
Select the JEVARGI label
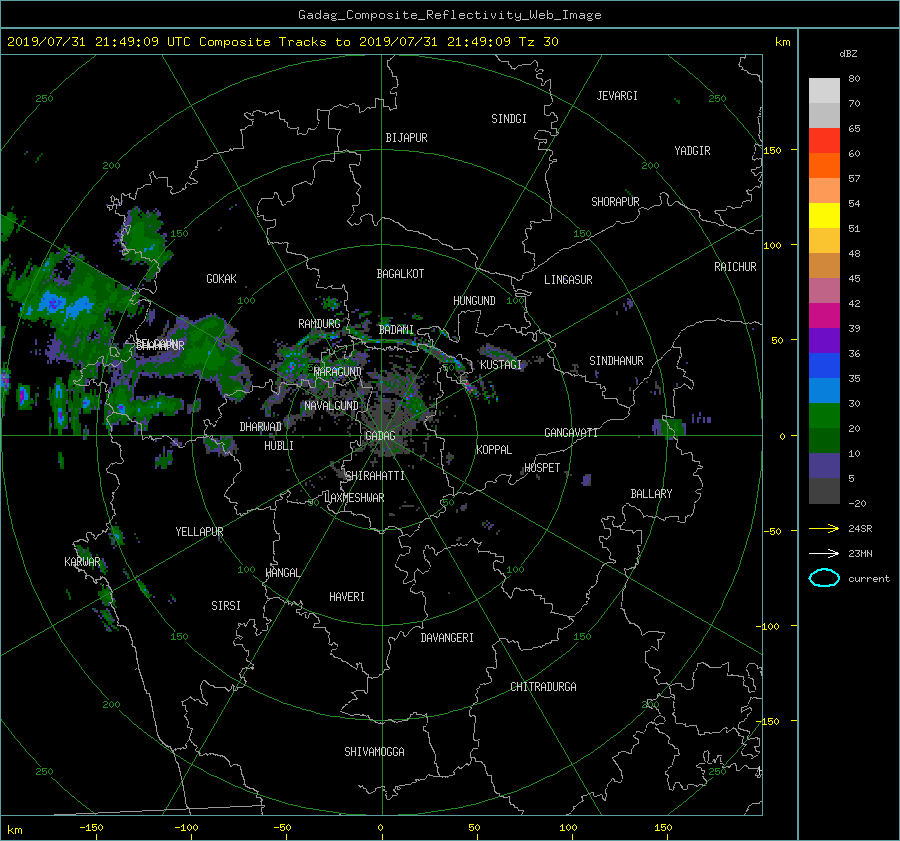pyautogui.click(x=617, y=96)
